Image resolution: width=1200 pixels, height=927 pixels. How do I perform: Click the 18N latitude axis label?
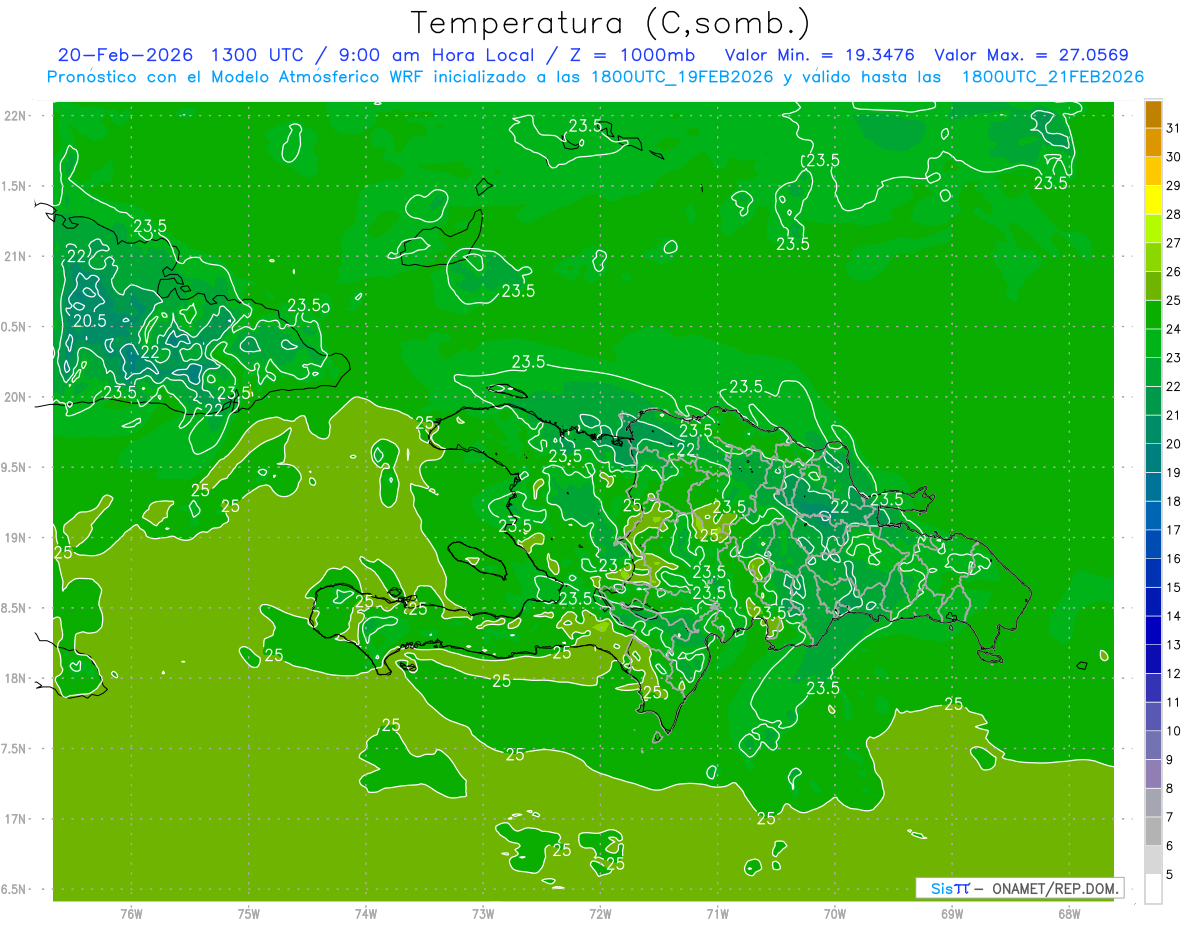point(17,678)
